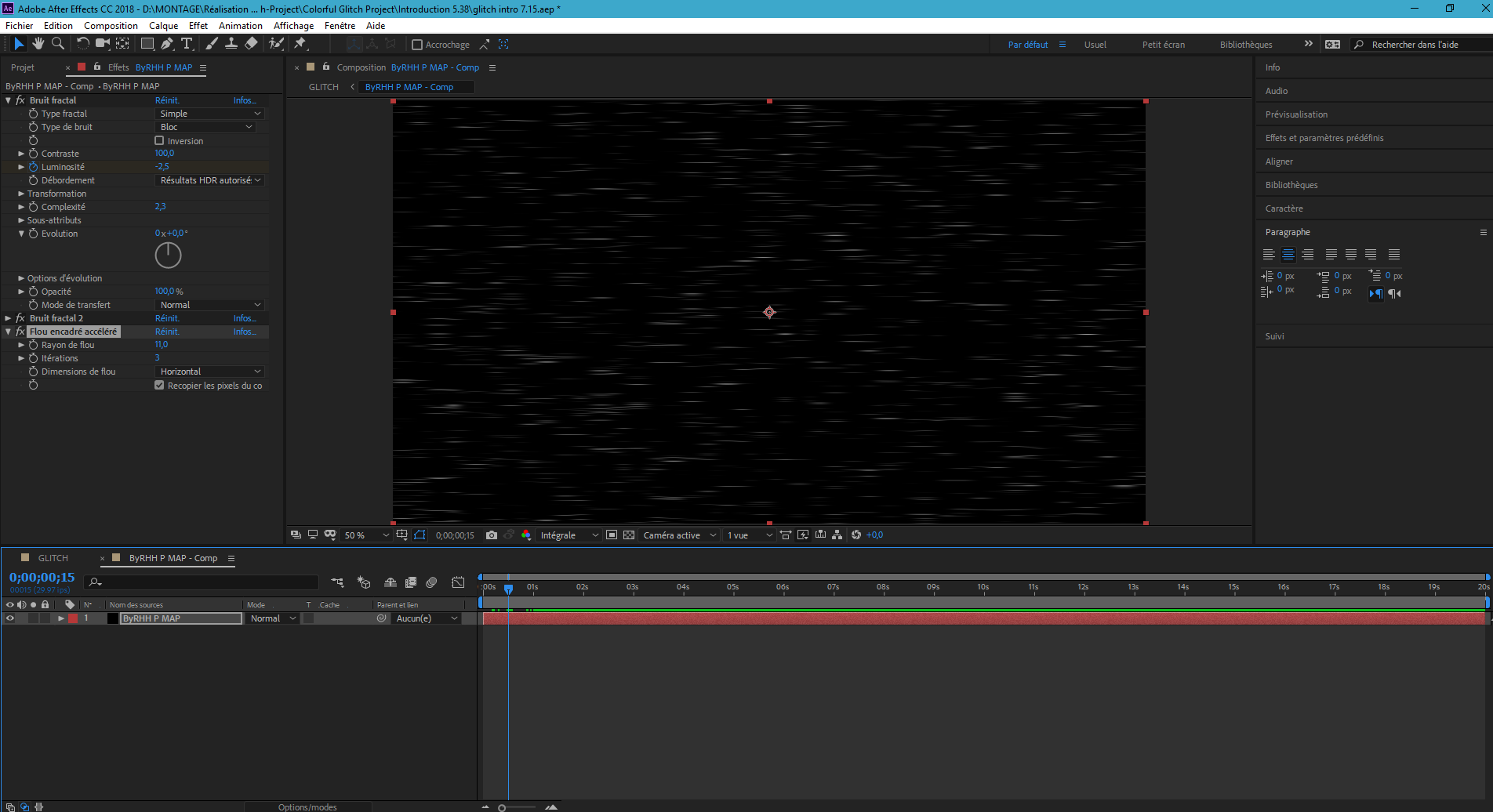Toggle Bruit fractal effect fx switch
Screen dimensions: 1493x812
(x=20, y=100)
